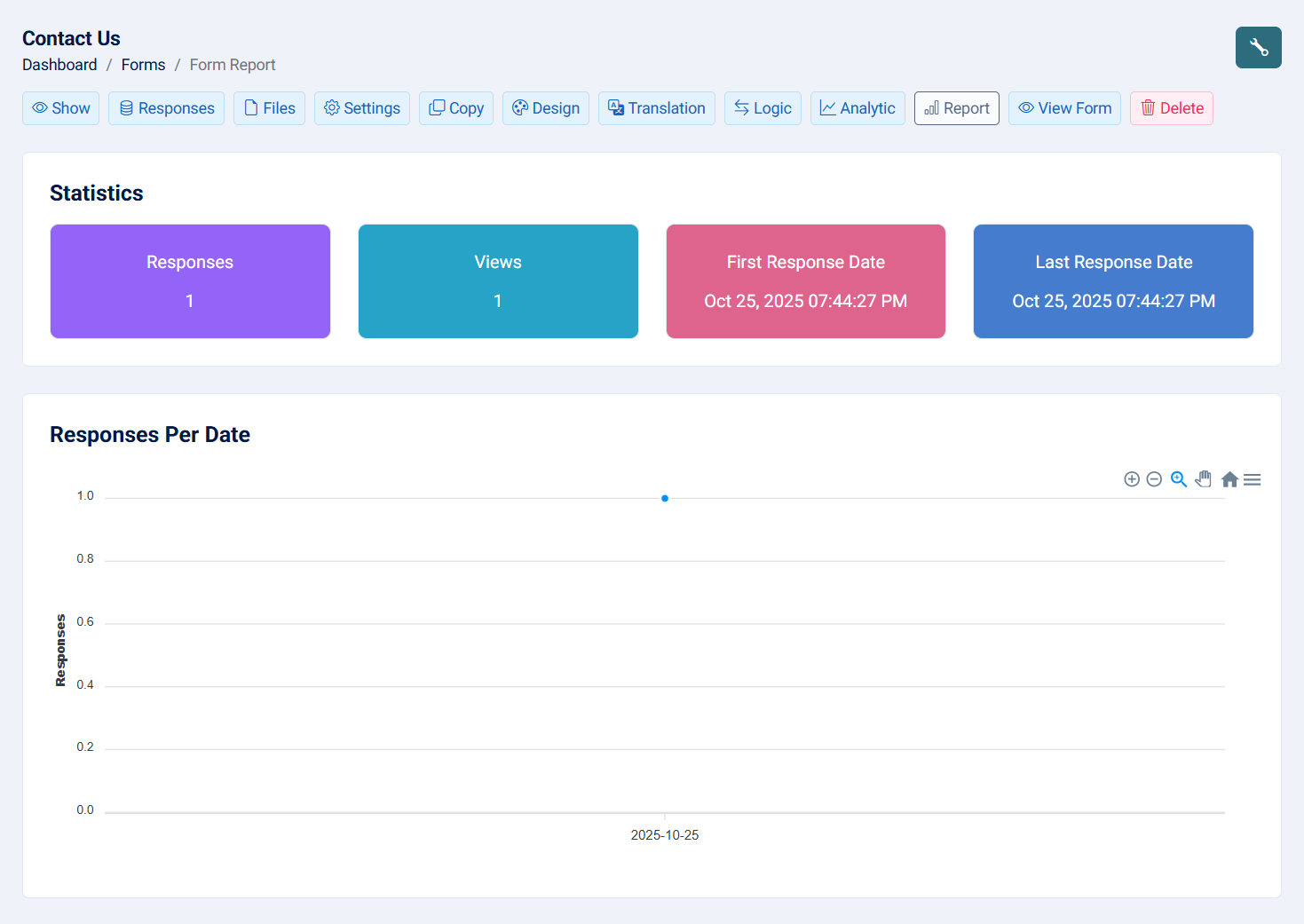Enable the chart panning hand tool
The width and height of the screenshot is (1304, 924).
click(x=1203, y=479)
